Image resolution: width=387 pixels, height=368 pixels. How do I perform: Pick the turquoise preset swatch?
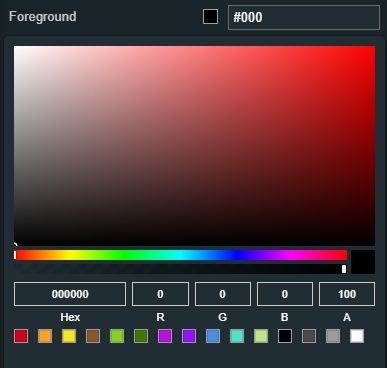coord(237,336)
